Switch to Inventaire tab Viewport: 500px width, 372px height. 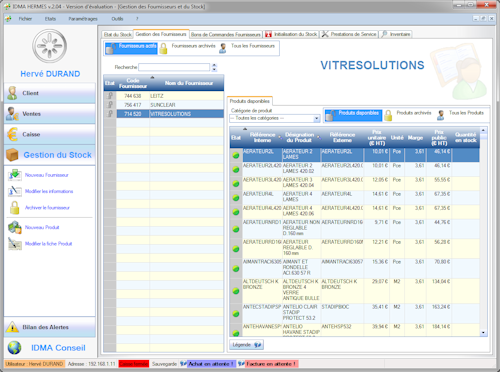pyautogui.click(x=396, y=34)
